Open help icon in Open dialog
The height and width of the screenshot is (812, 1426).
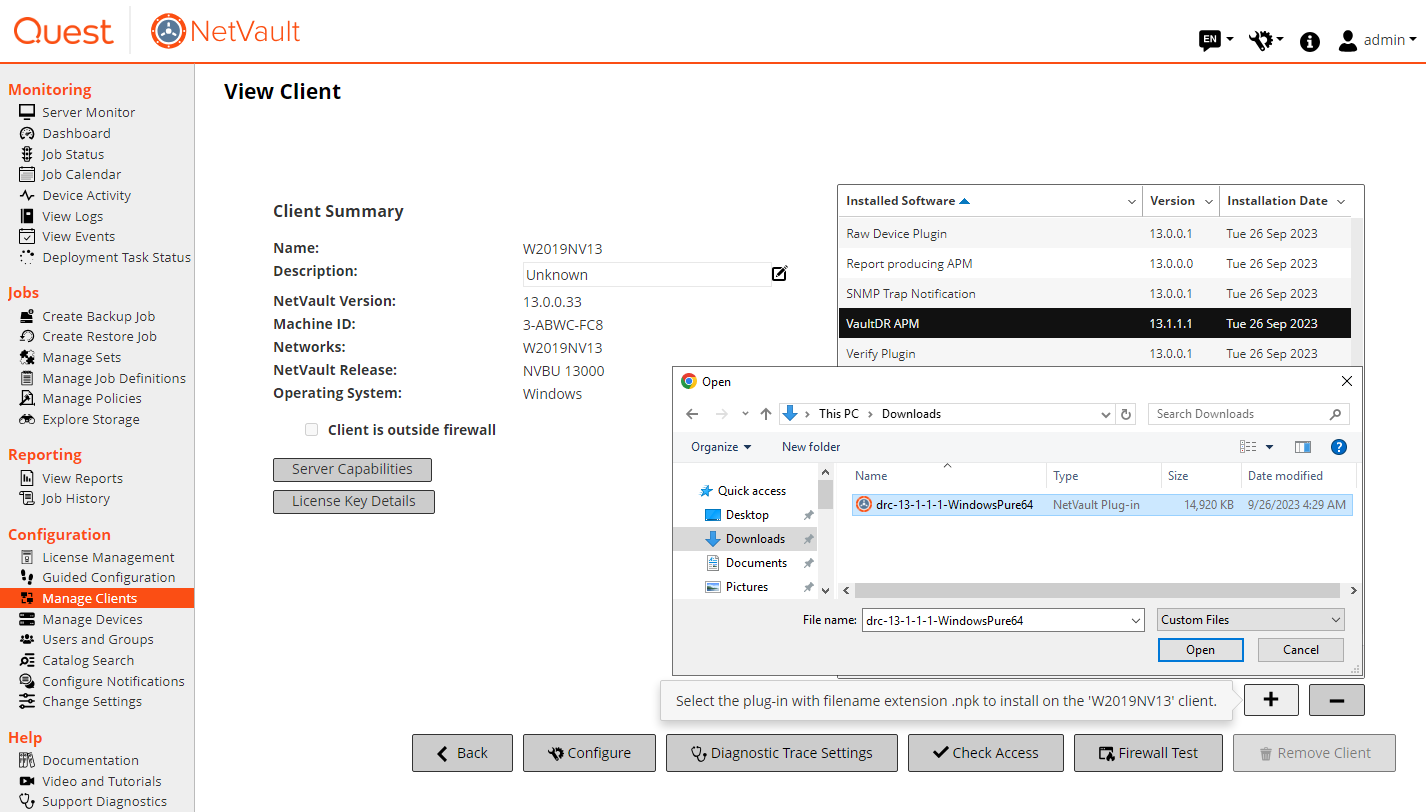tap(1339, 447)
